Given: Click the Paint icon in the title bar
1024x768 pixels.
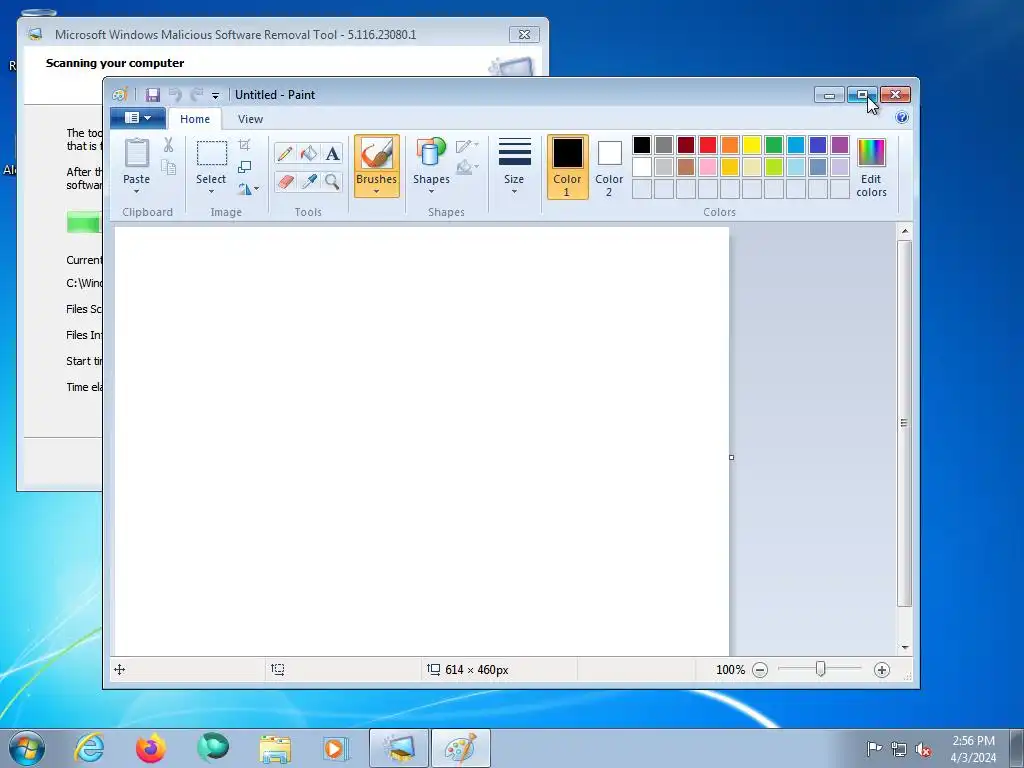Looking at the screenshot, I should [x=120, y=95].
